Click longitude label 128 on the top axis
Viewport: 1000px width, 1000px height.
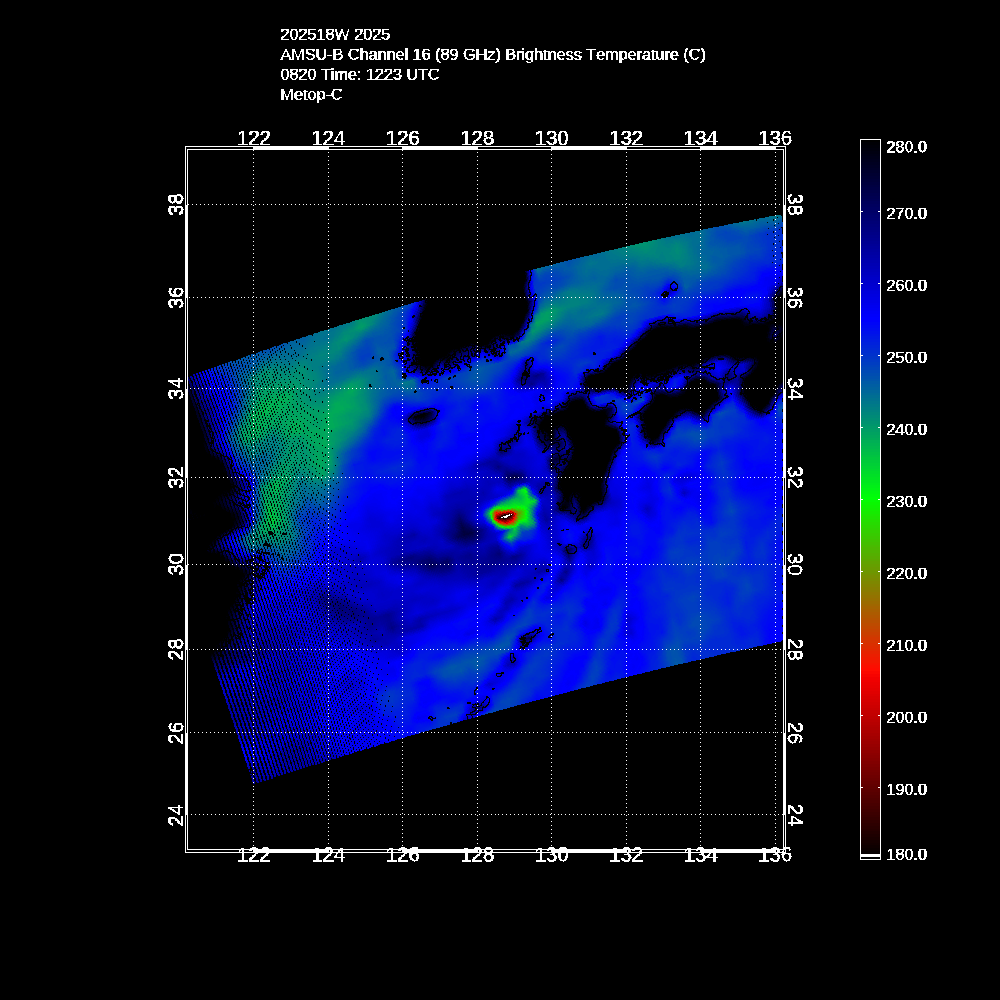point(477,138)
